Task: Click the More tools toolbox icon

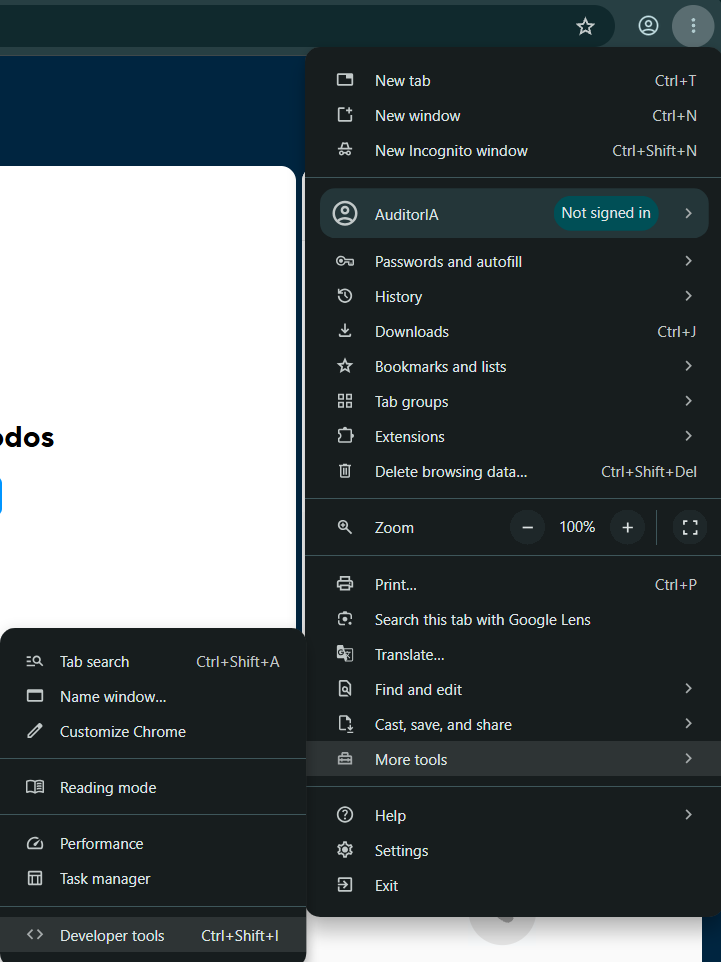Action: [345, 759]
